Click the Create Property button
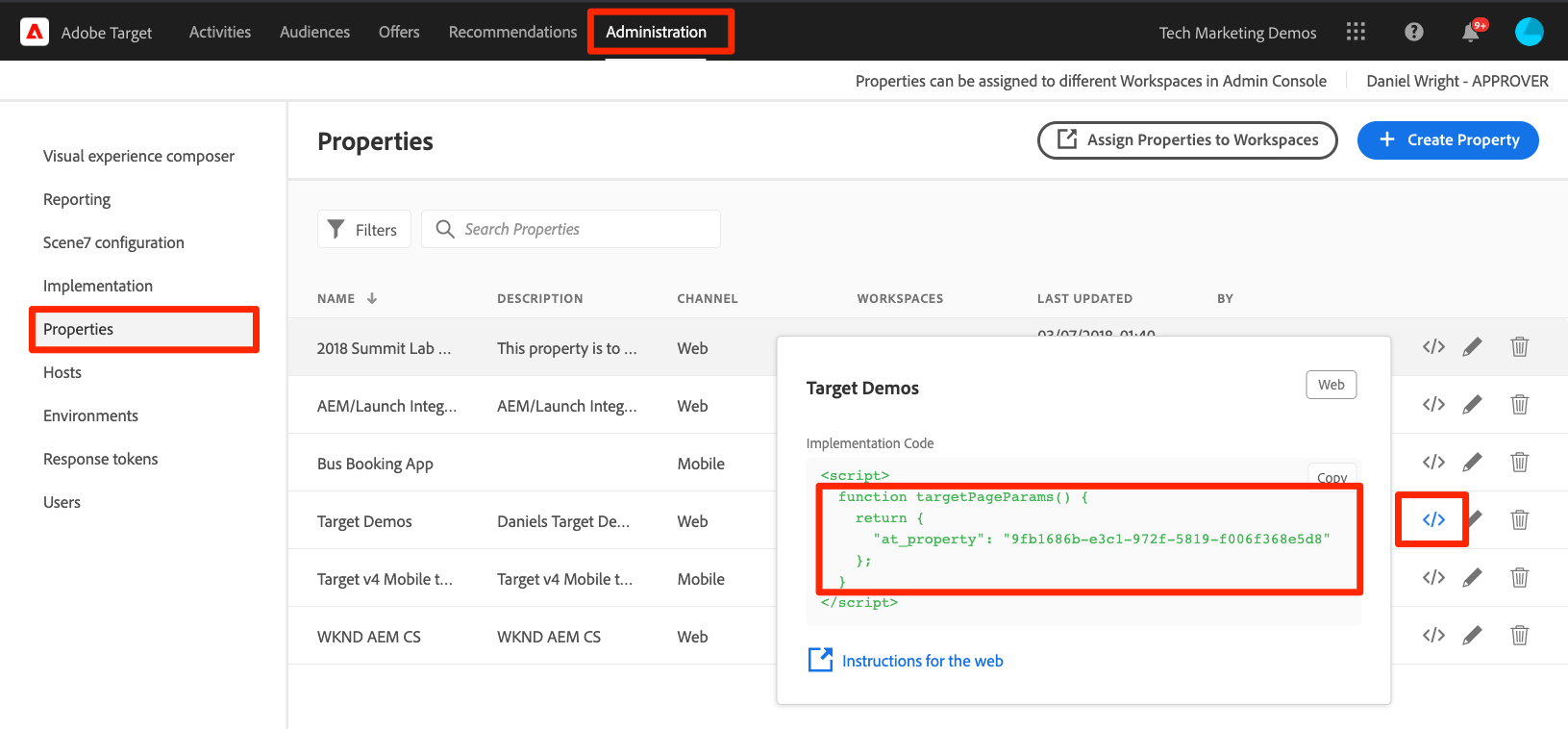1568x729 pixels. point(1448,140)
